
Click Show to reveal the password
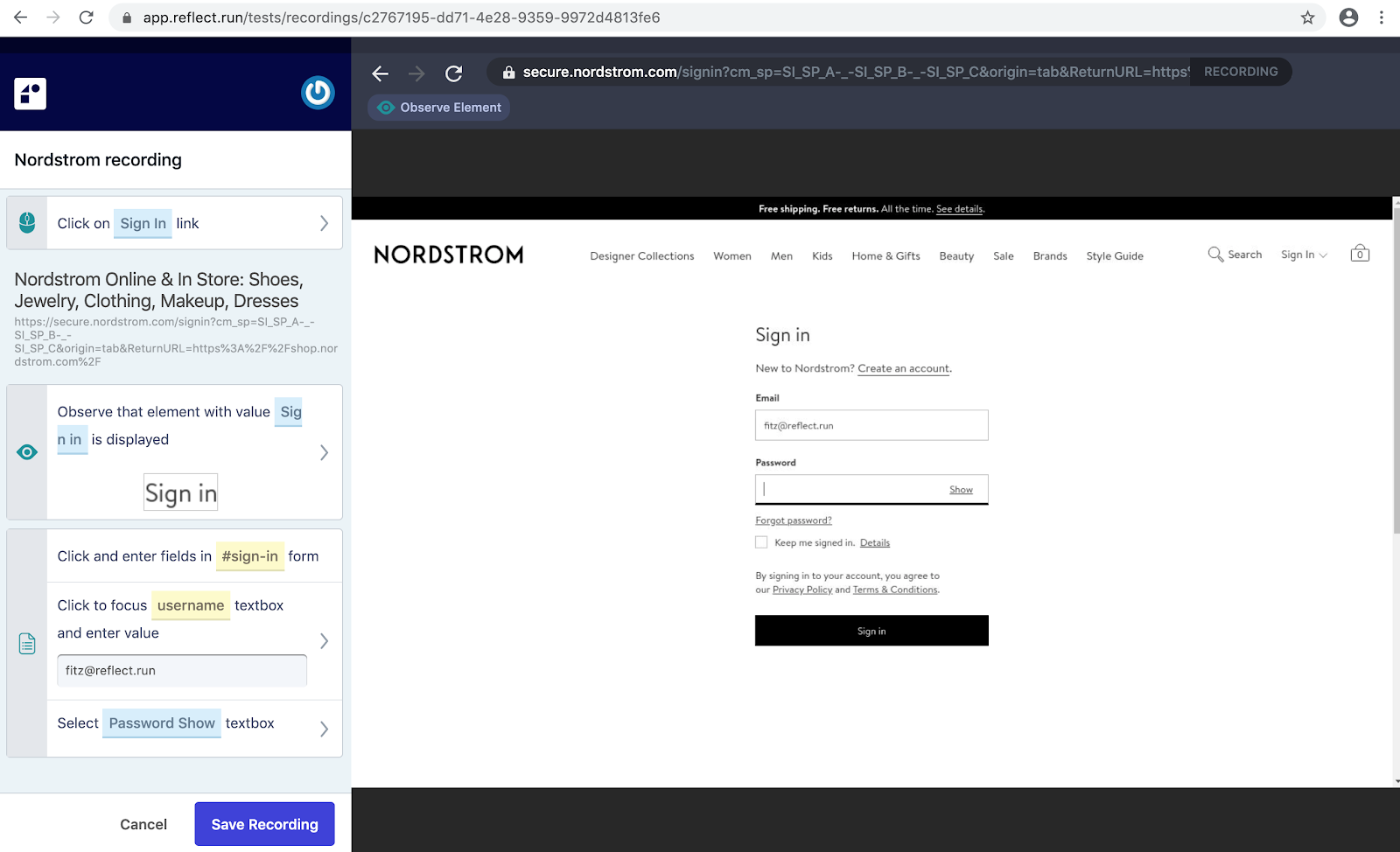[x=960, y=489]
